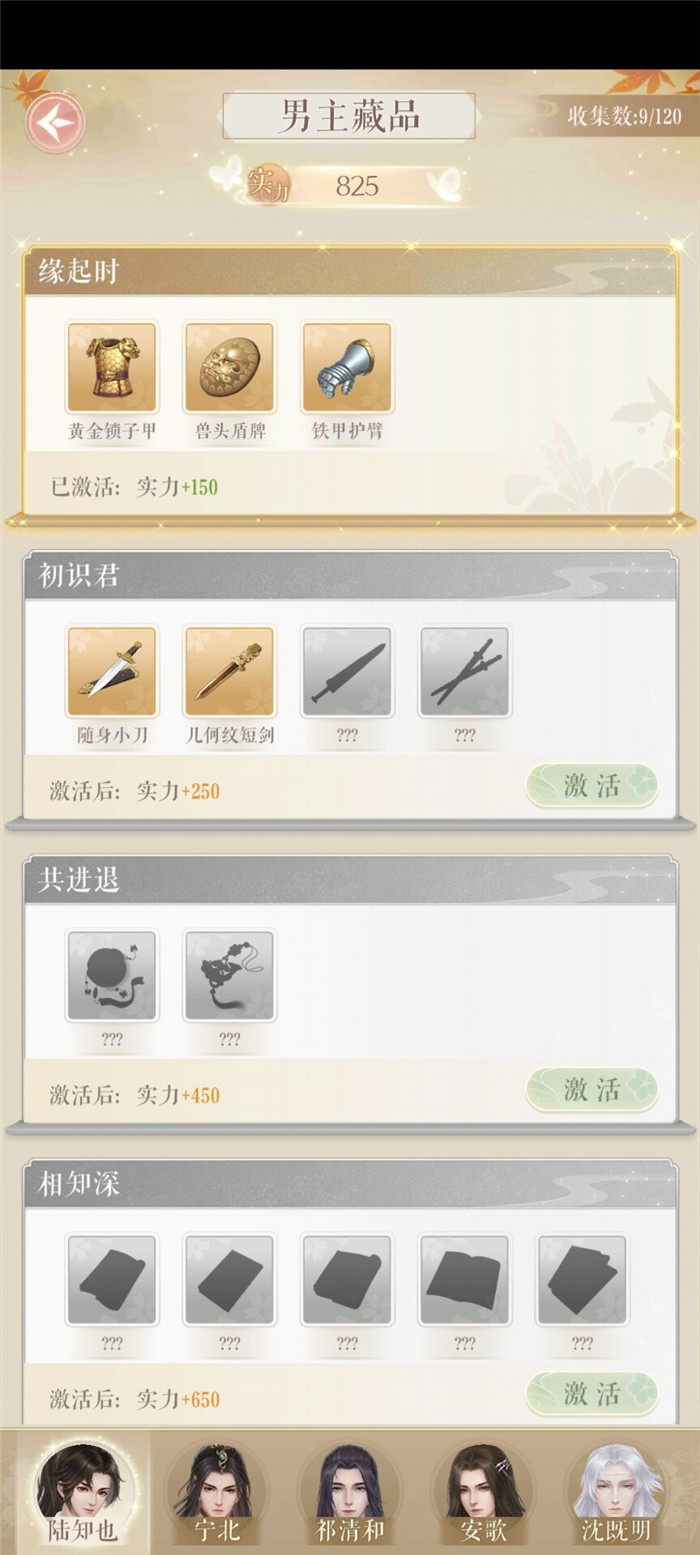700x1555 pixels.
Task: Tap the back arrow button
Action: tap(55, 122)
